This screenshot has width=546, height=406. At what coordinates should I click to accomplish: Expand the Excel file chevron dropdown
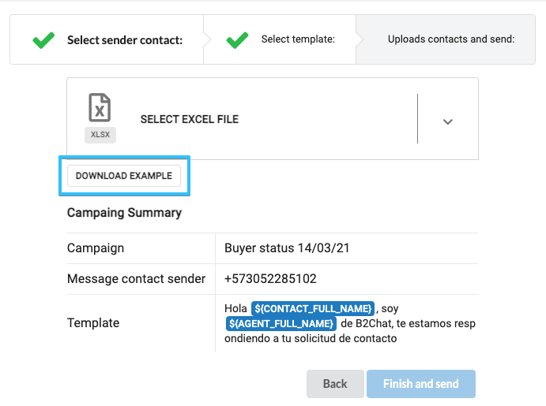click(448, 122)
